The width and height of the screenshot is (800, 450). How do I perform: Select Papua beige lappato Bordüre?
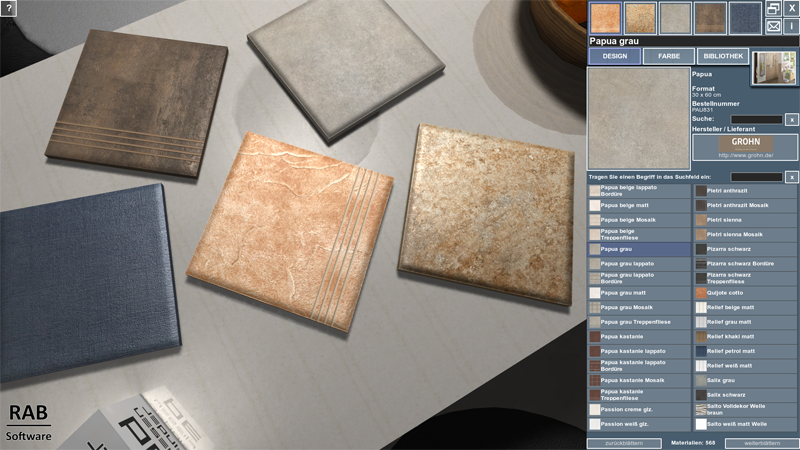[x=639, y=191]
